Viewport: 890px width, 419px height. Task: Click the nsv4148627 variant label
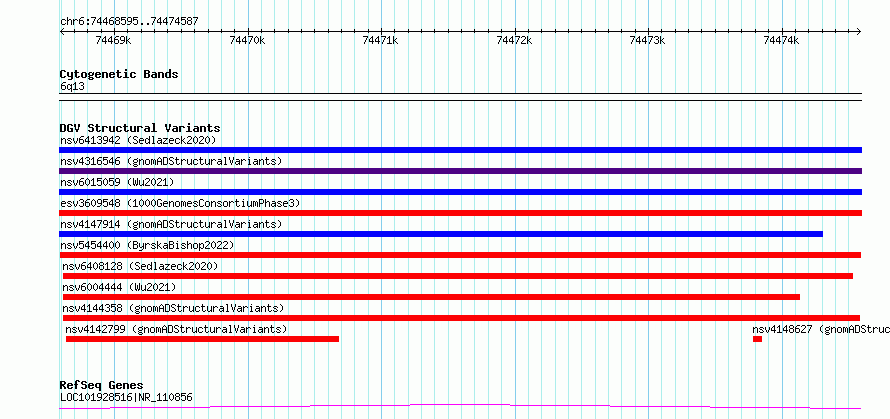(821, 329)
